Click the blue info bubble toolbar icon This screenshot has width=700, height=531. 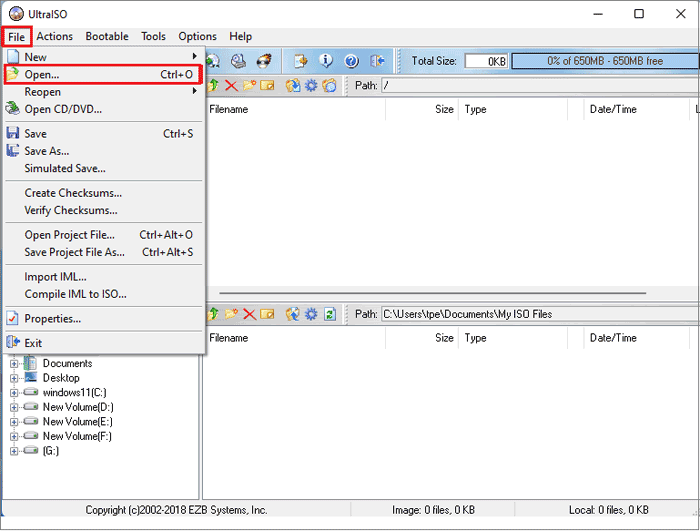tap(326, 61)
